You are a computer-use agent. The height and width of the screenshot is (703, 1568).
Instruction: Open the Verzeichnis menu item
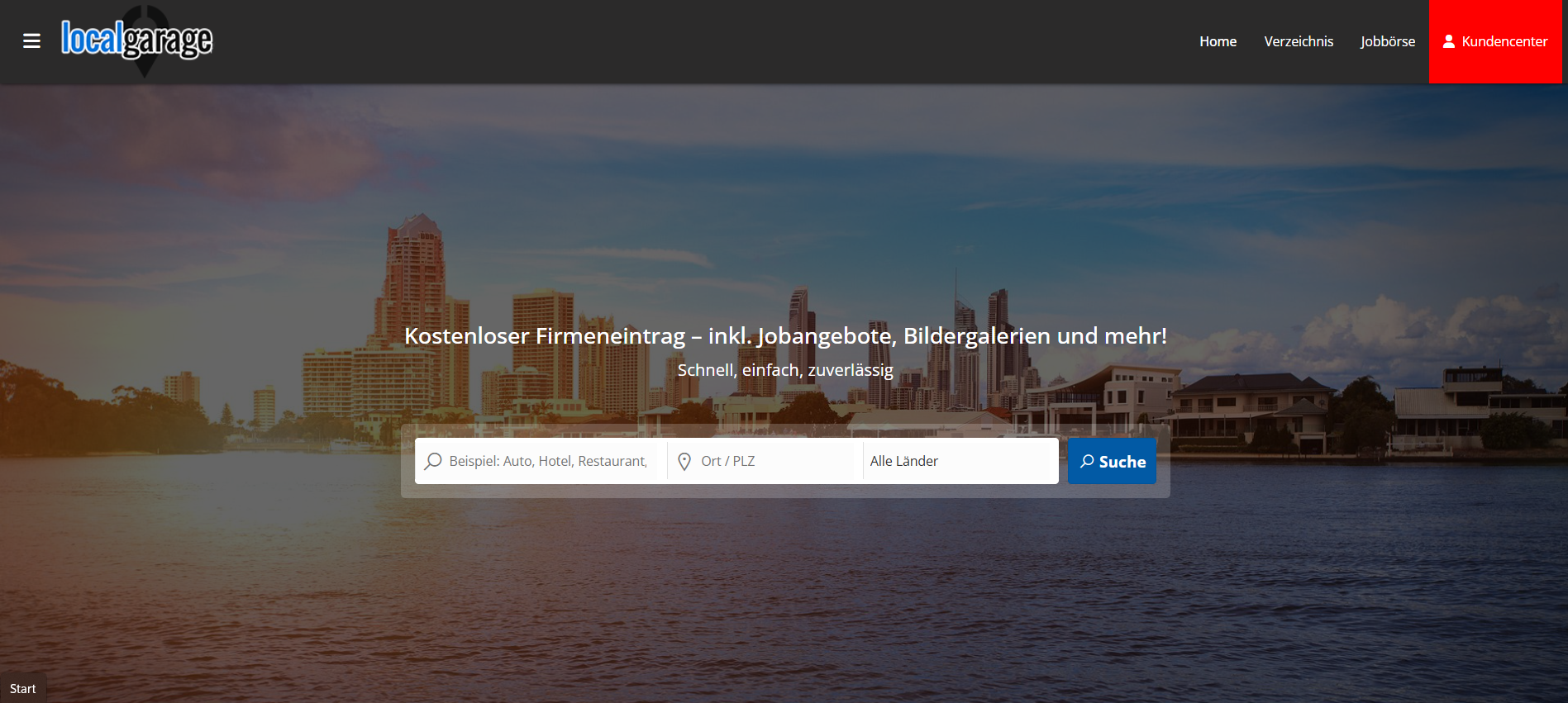1298,41
